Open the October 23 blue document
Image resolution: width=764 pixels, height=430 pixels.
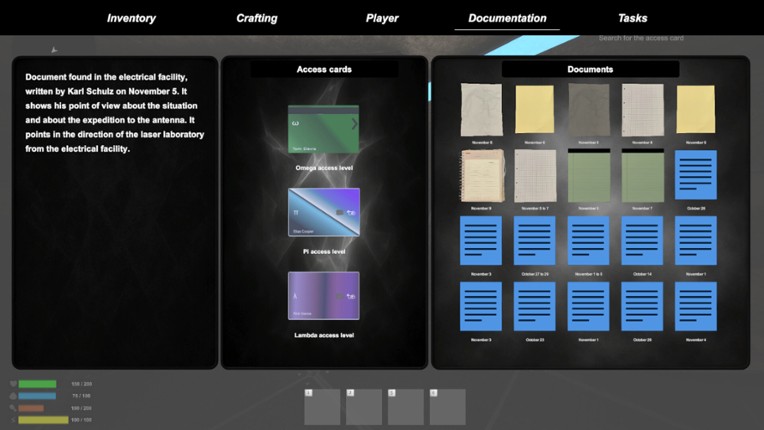[534, 306]
